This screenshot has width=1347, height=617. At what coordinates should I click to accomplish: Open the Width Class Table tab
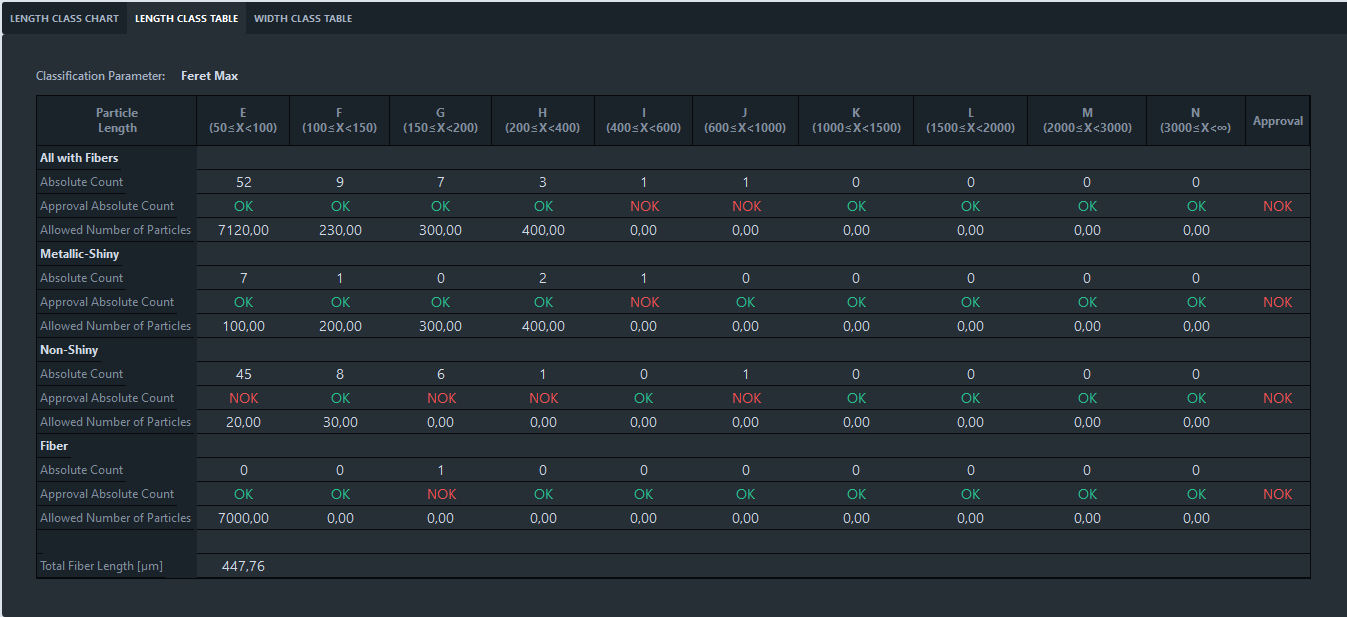point(302,18)
